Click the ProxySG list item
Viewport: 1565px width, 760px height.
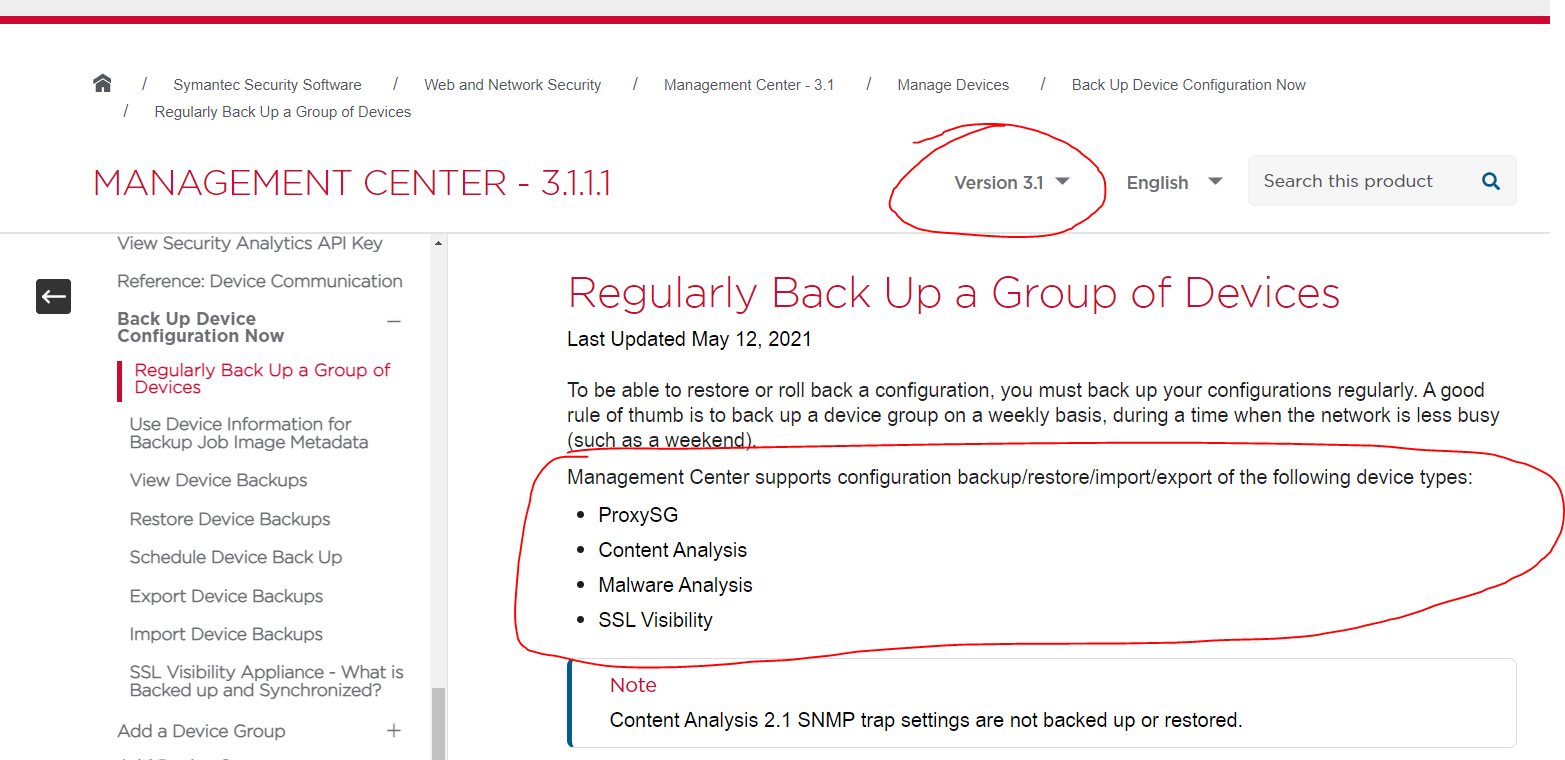click(x=638, y=515)
